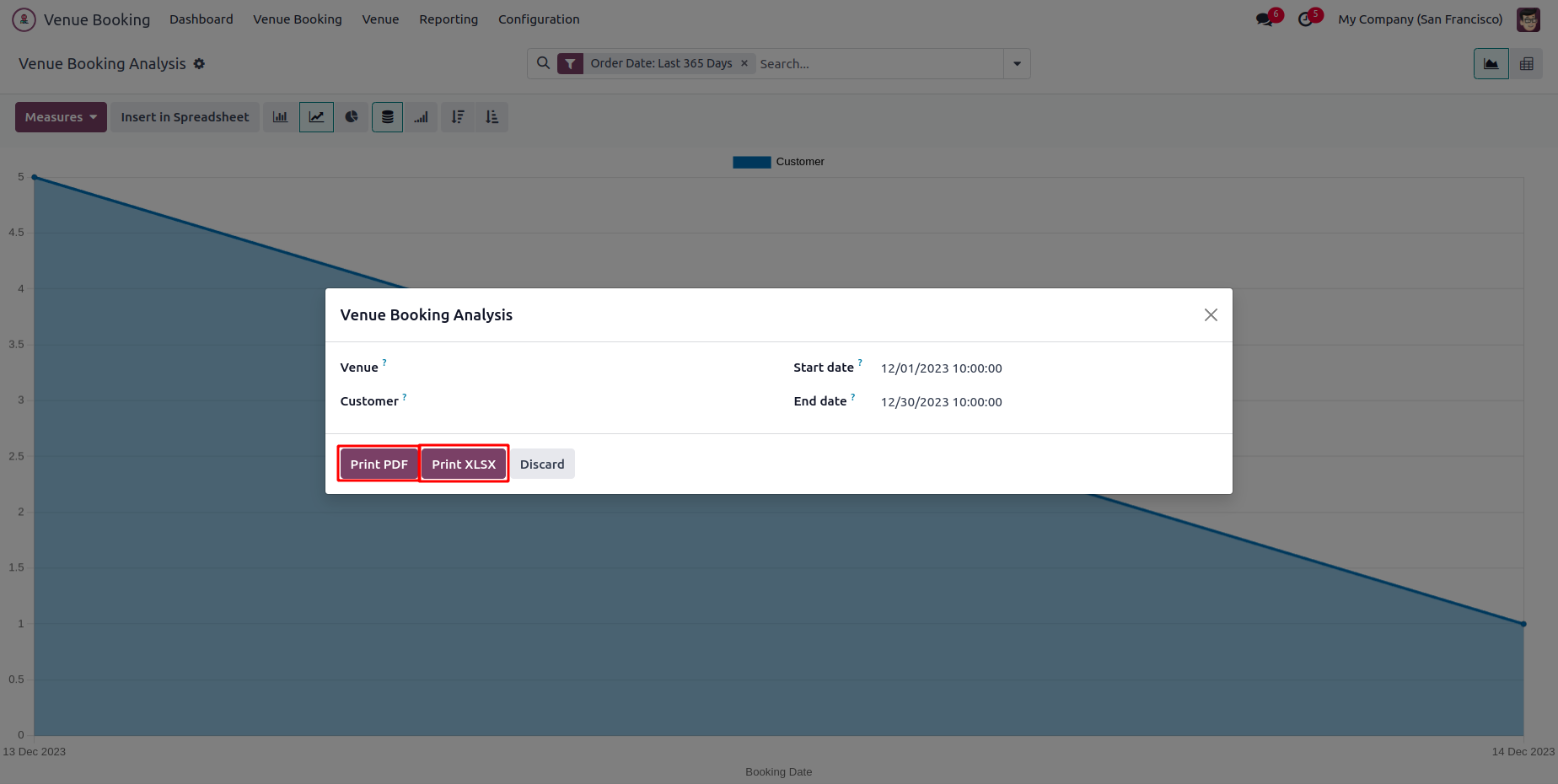Open the Configuration menu

click(x=539, y=19)
